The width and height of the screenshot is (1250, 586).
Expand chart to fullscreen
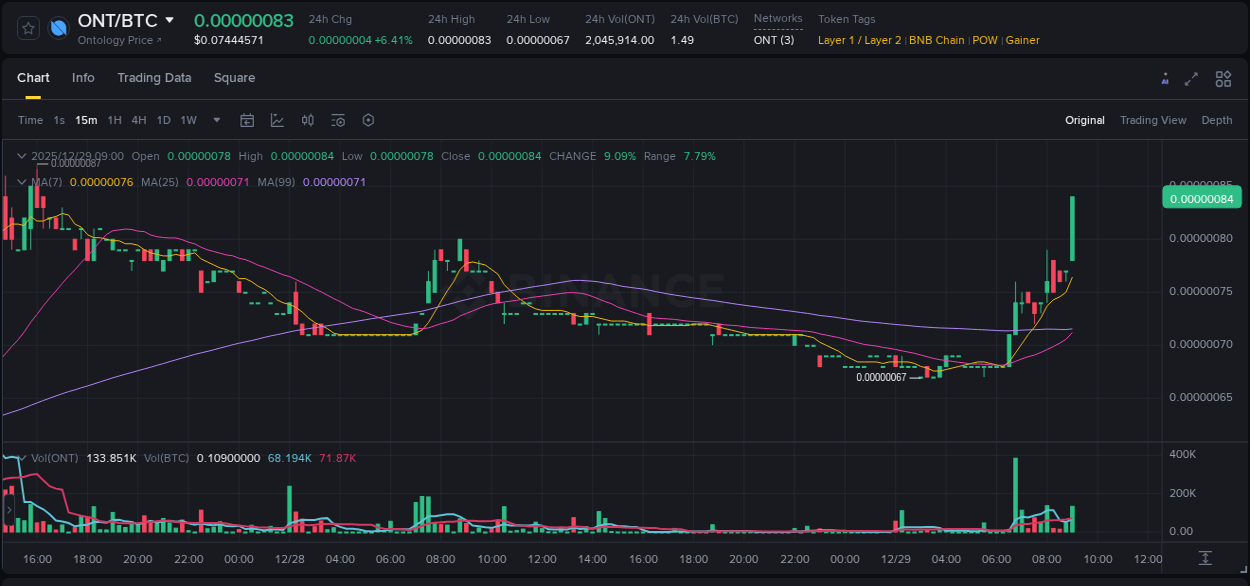[x=1191, y=78]
